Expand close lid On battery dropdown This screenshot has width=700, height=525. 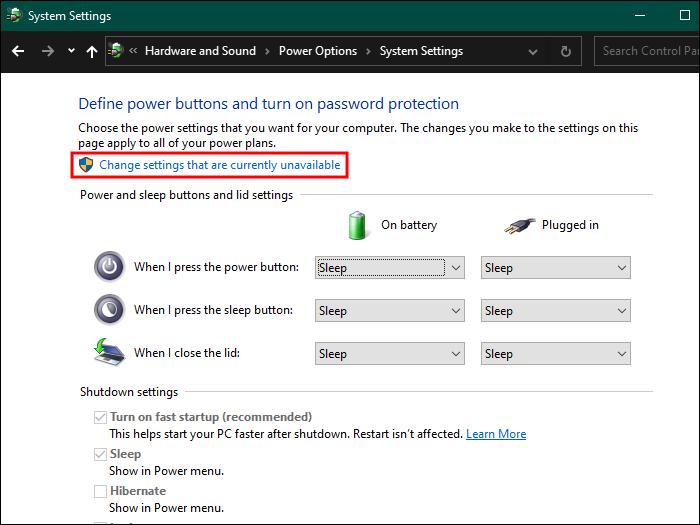coord(390,353)
